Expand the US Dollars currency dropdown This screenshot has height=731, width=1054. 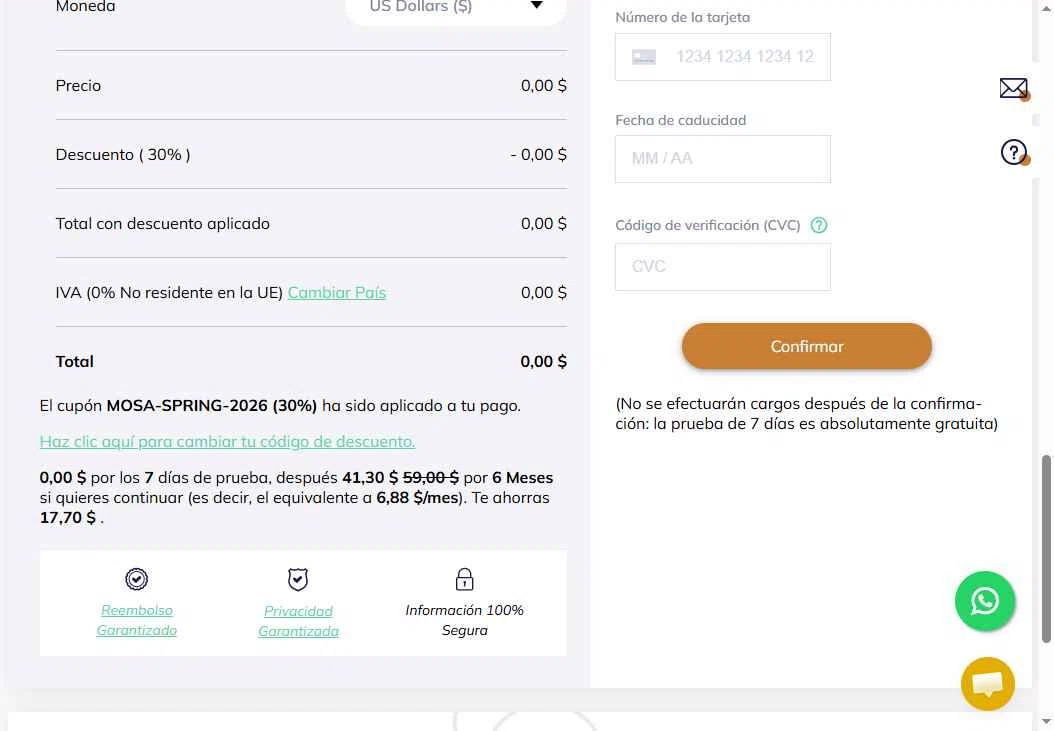(x=456, y=8)
